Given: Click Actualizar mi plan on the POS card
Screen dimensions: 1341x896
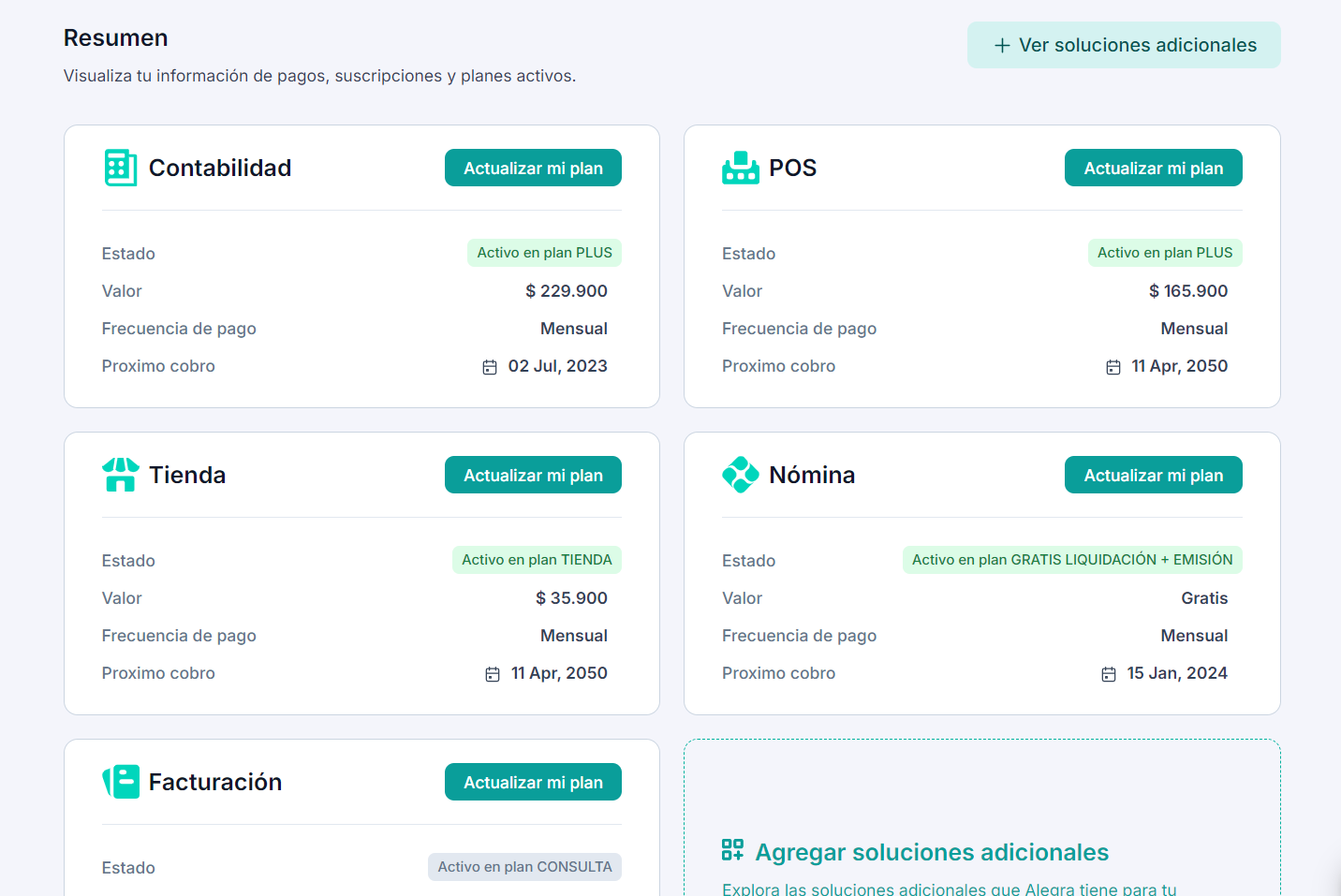Looking at the screenshot, I should click(1153, 168).
